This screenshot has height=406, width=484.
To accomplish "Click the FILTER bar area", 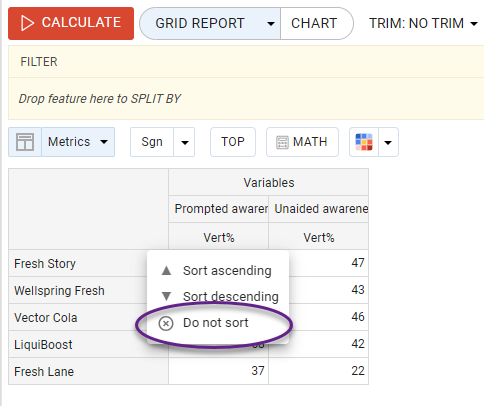I will pos(246,62).
